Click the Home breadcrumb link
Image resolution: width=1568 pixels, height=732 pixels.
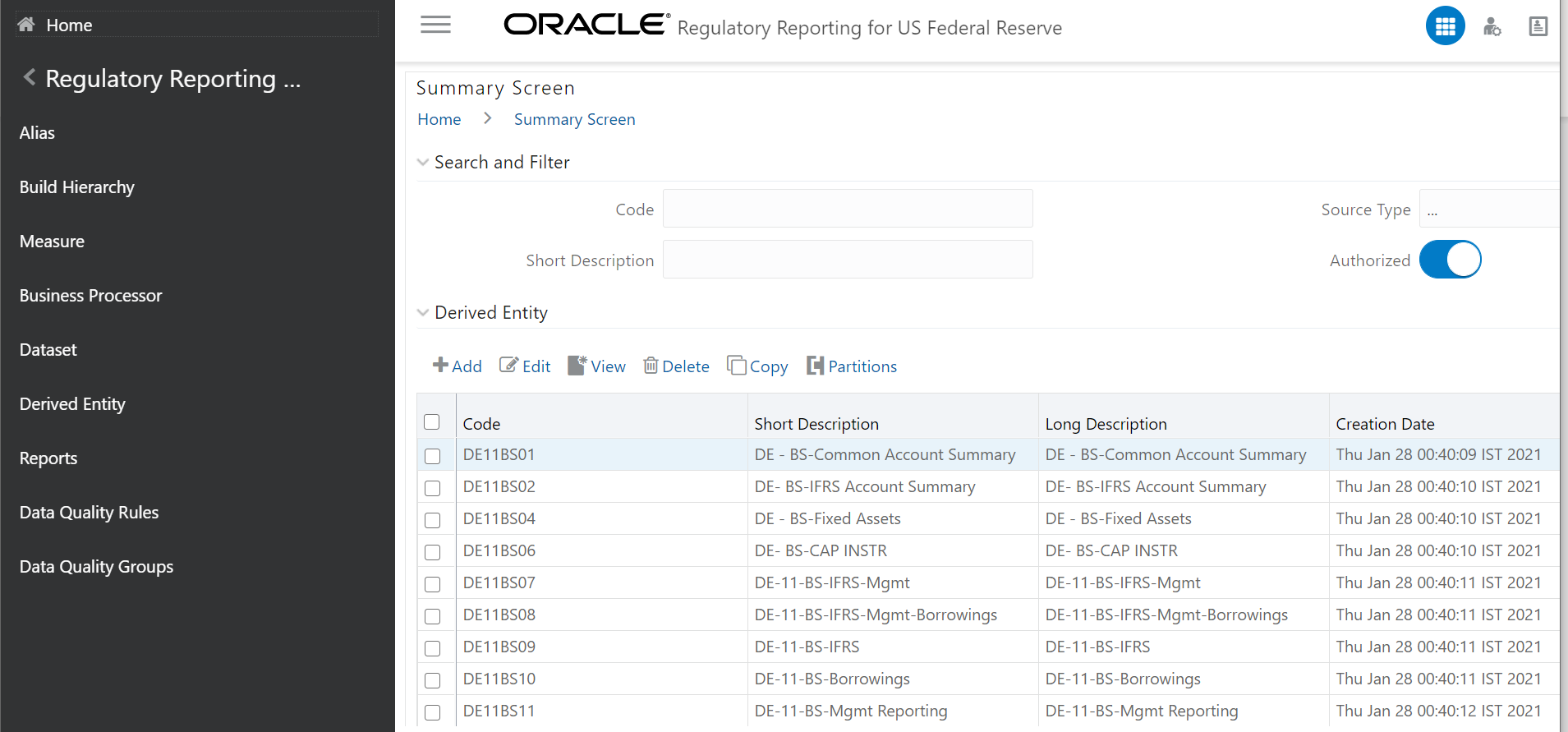[x=439, y=119]
